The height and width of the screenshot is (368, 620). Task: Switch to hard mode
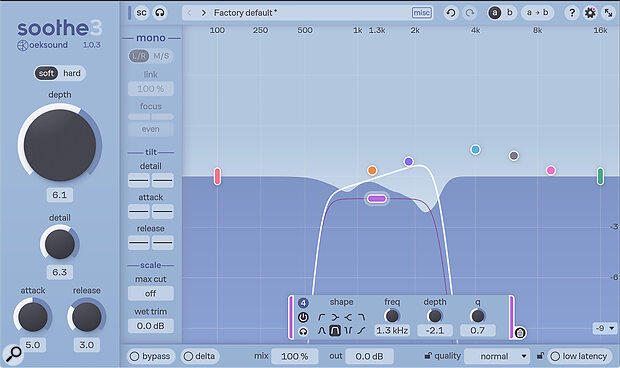click(72, 73)
